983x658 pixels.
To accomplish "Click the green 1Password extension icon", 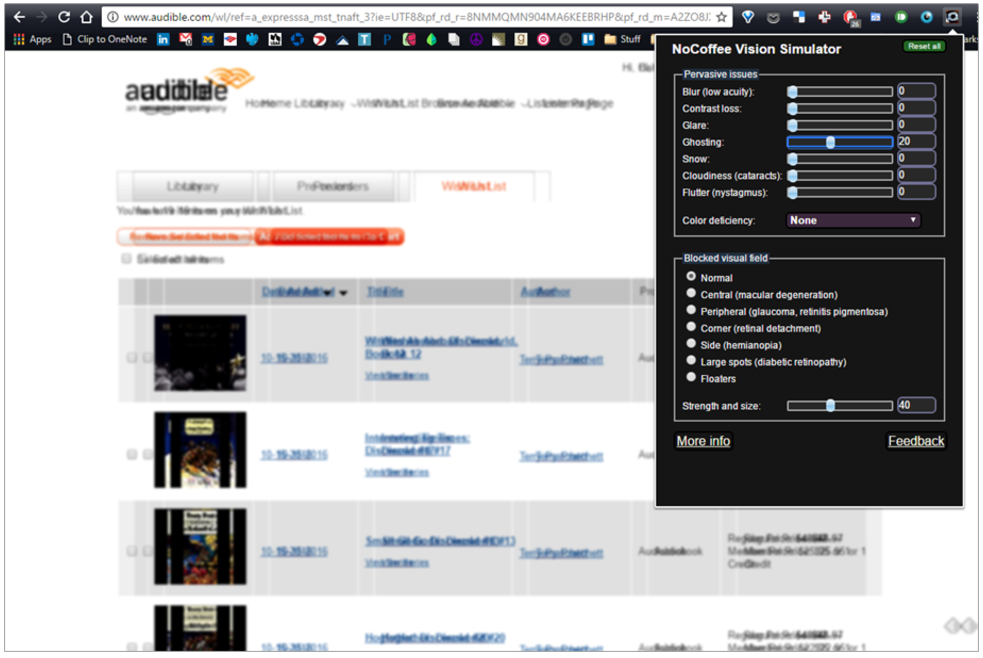I will click(899, 17).
